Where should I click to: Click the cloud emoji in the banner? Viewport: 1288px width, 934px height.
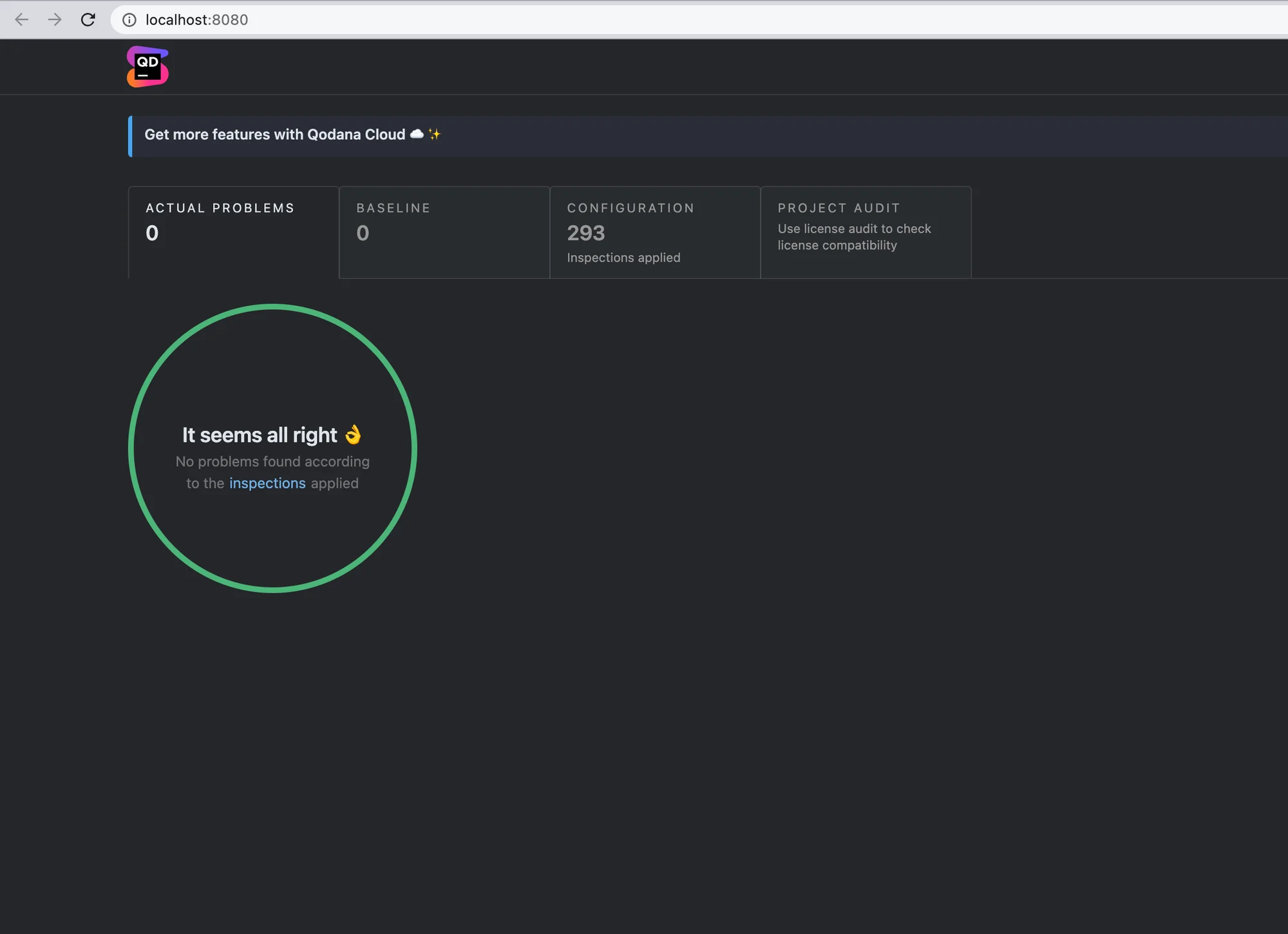click(x=417, y=134)
